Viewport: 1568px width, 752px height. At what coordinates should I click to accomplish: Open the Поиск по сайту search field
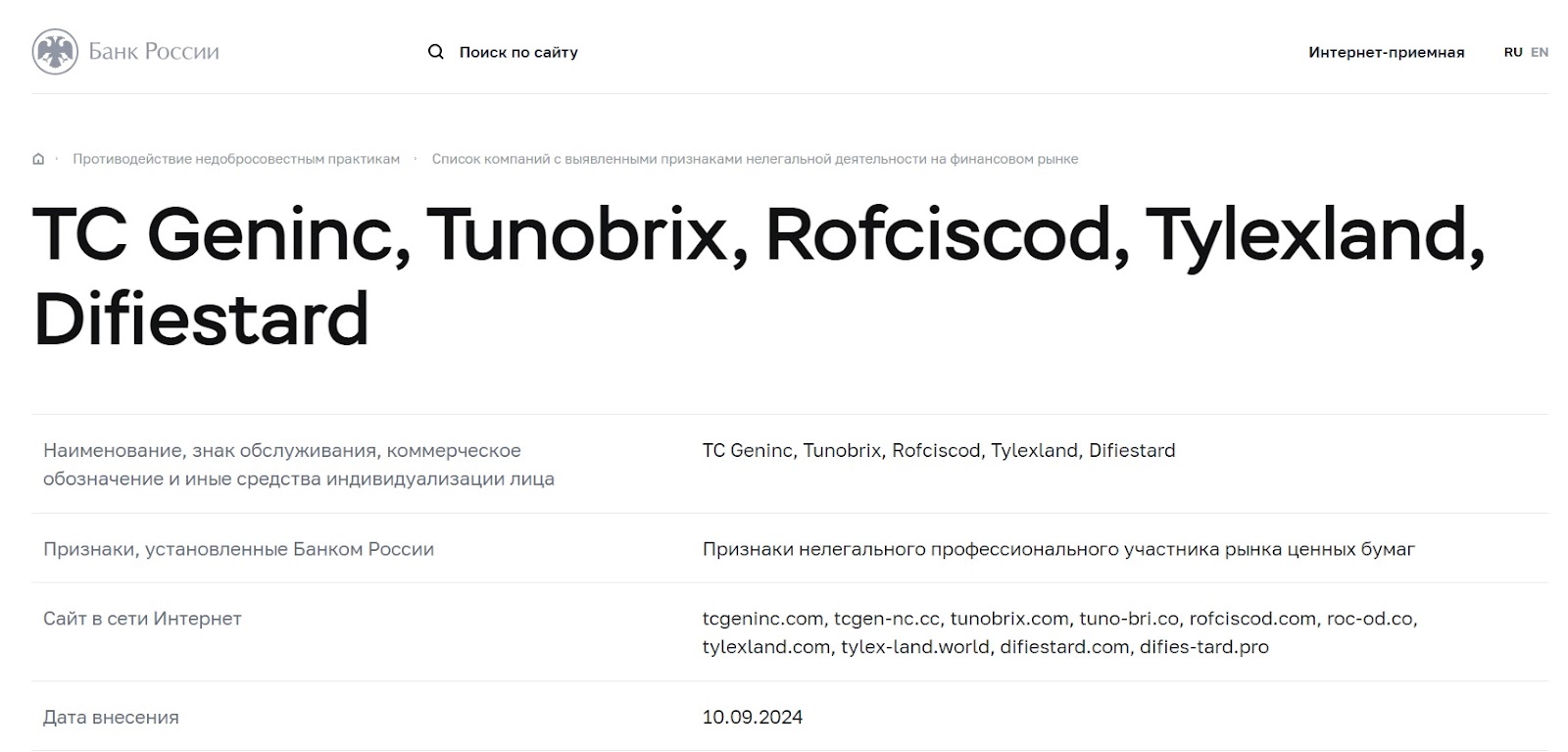[x=518, y=52]
